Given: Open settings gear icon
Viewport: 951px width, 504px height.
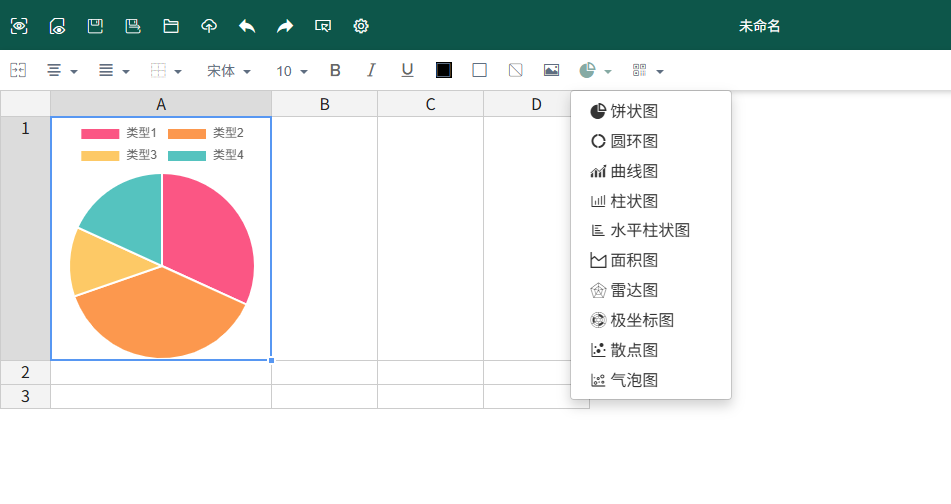Looking at the screenshot, I should tap(361, 26).
